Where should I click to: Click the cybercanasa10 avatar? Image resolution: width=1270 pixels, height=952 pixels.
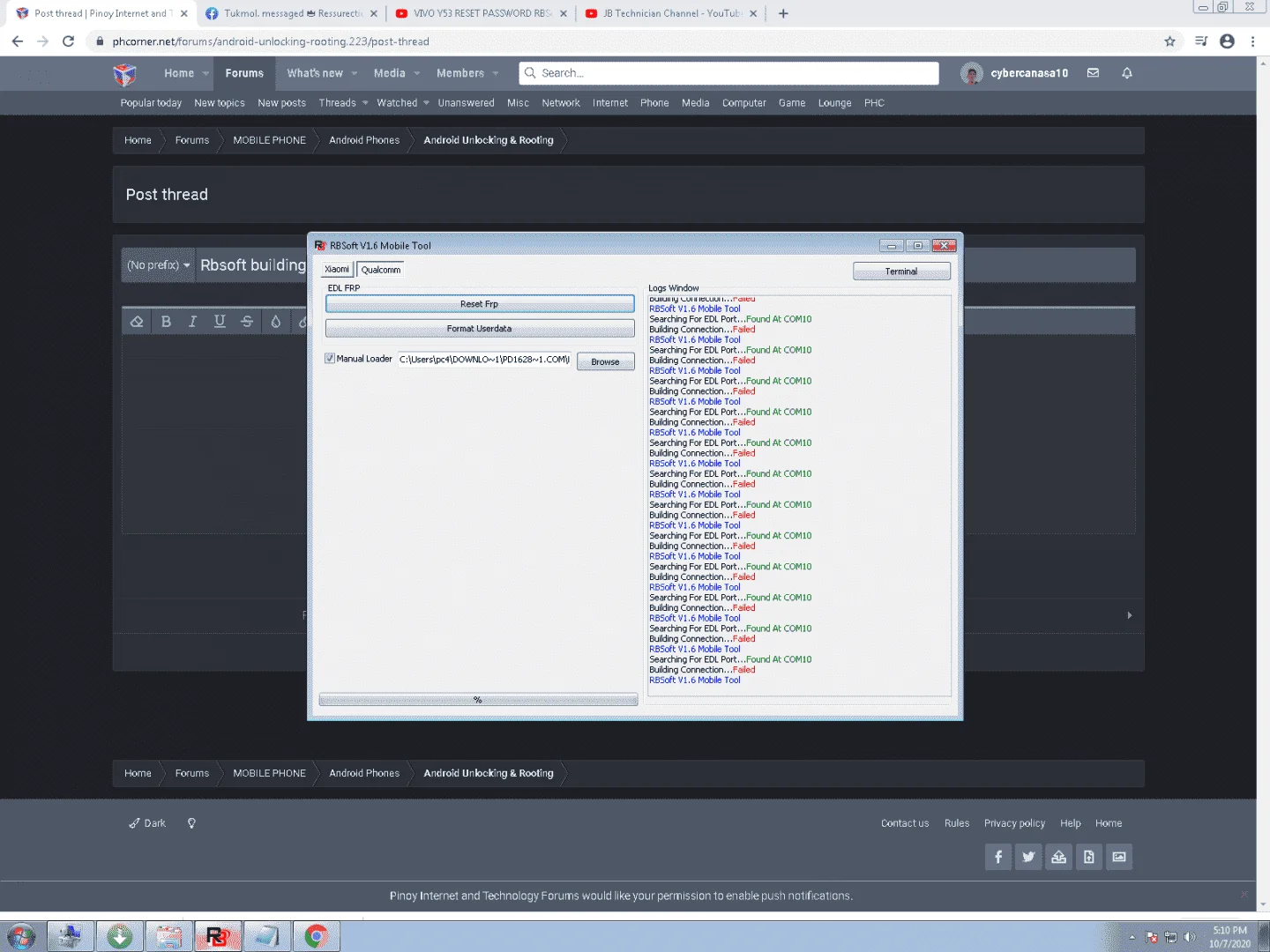[x=972, y=73]
